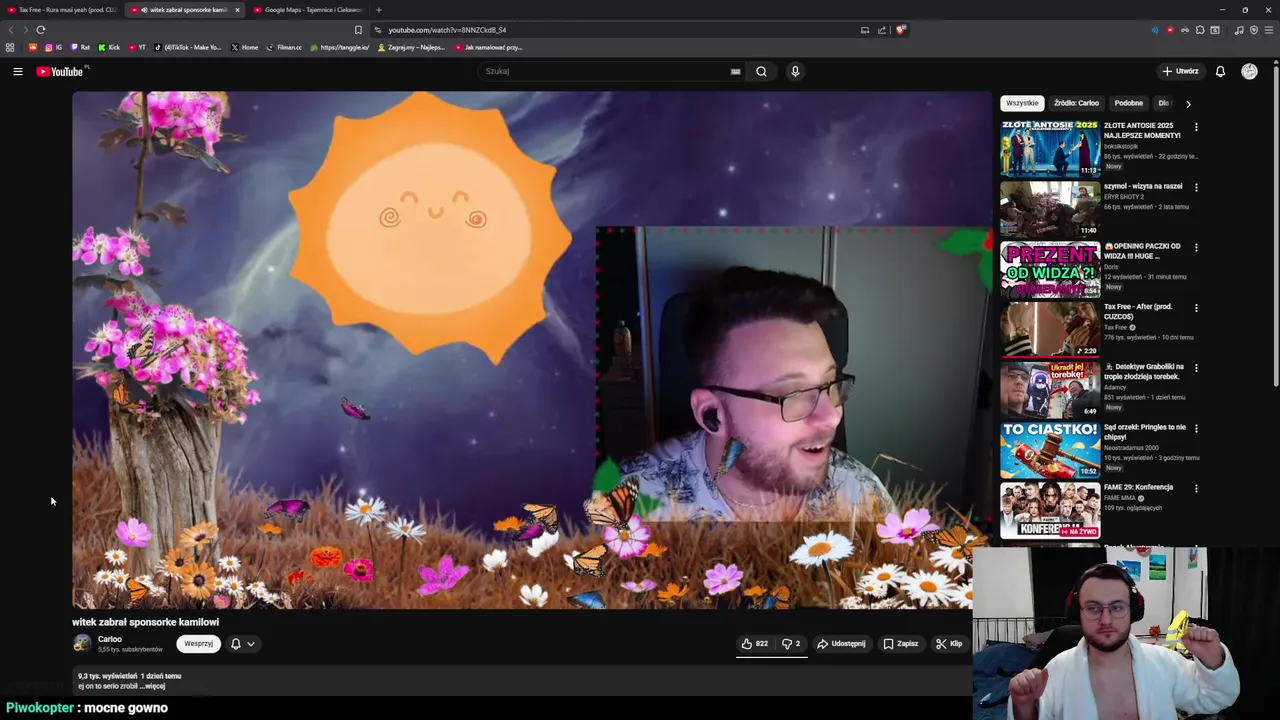Go forward with browser forward arrow

tap(25, 30)
